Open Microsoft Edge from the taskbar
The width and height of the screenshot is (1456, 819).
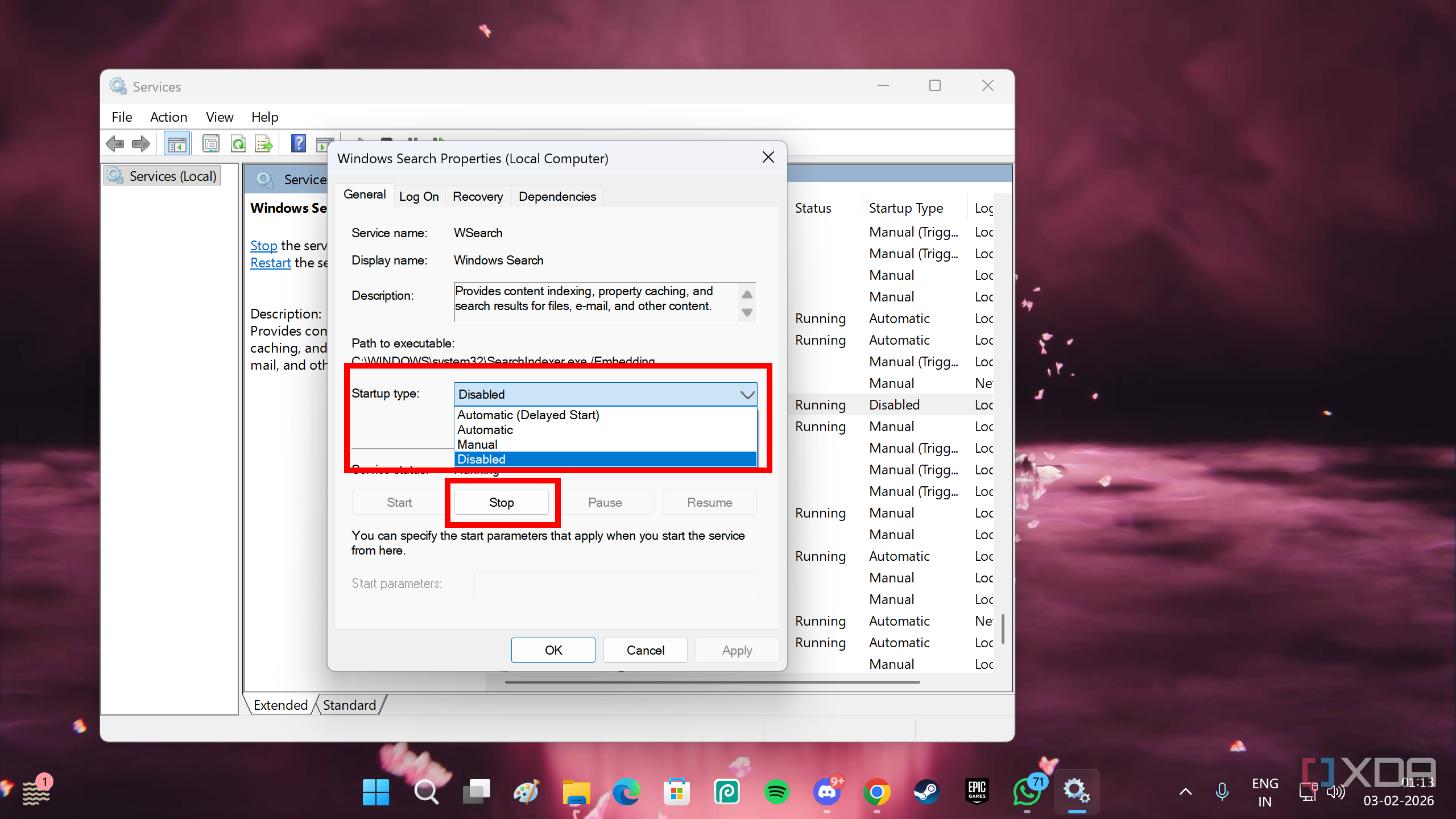point(626,791)
